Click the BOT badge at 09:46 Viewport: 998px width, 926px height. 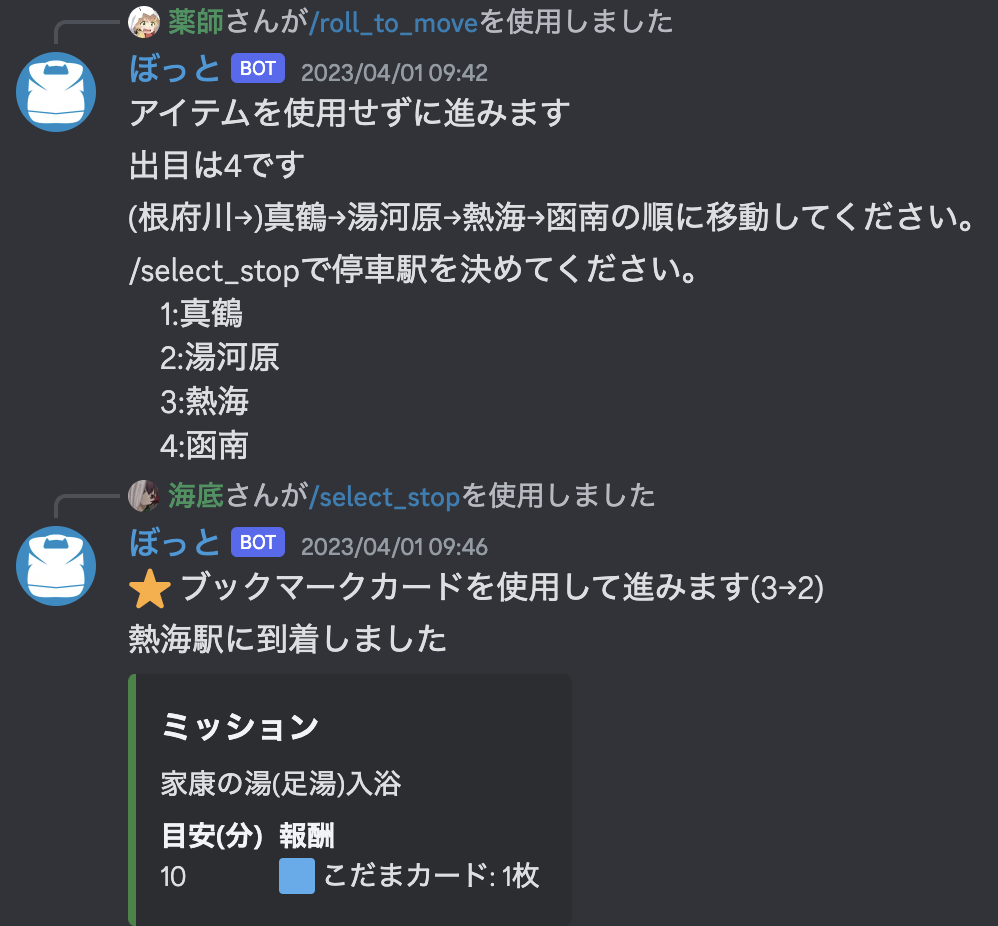pos(258,542)
